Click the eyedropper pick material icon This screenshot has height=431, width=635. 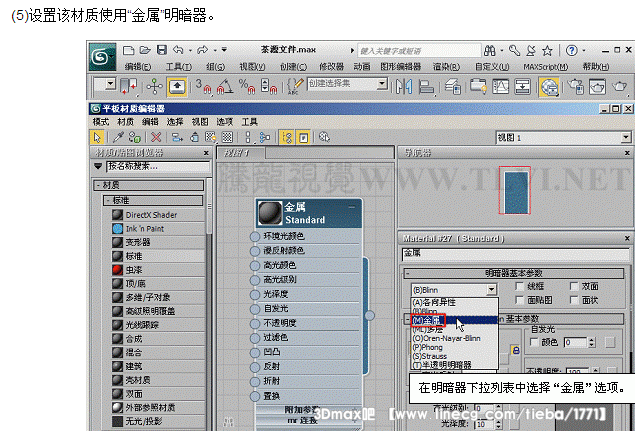coord(118,137)
